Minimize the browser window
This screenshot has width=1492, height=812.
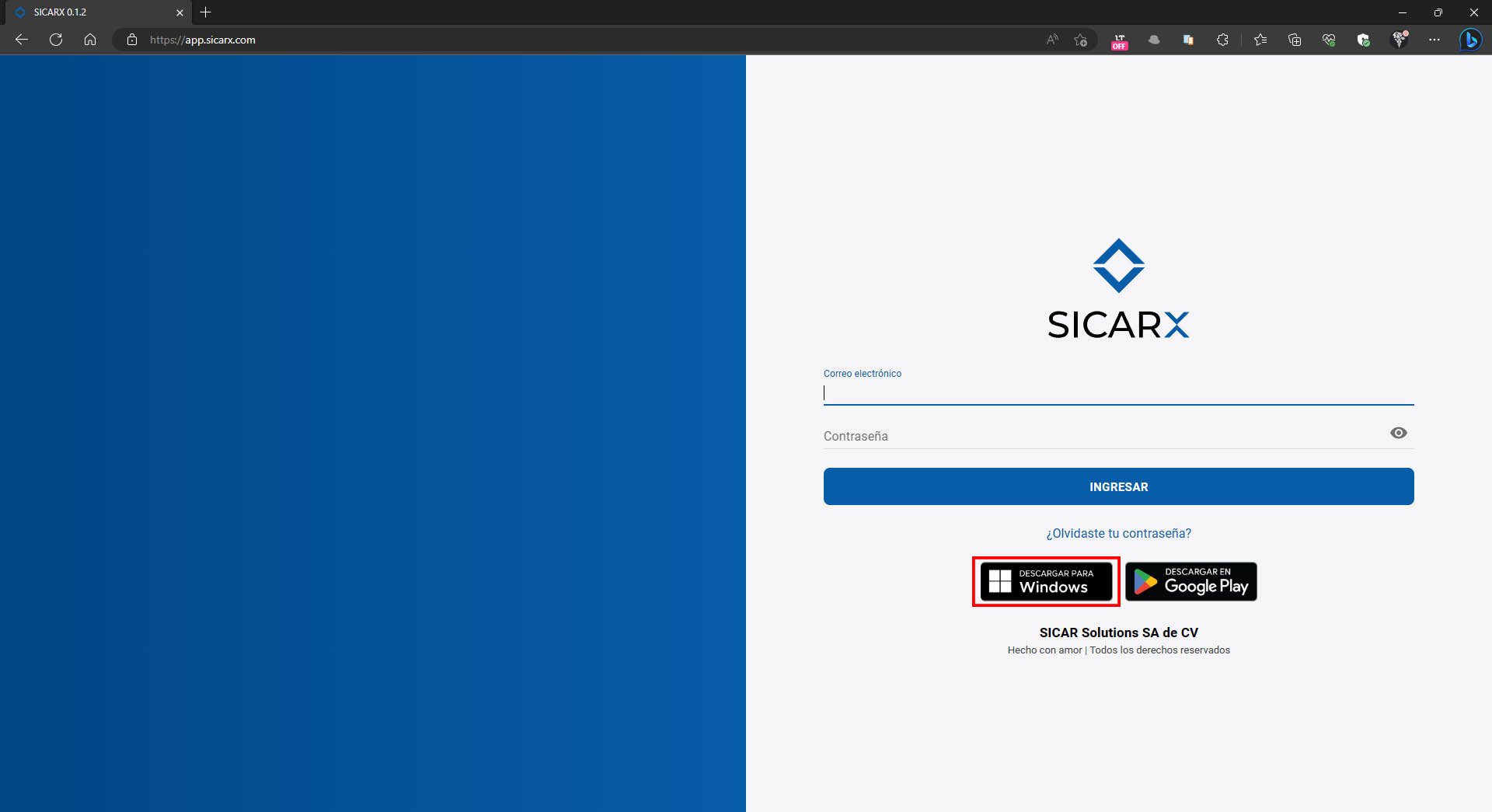coord(1402,12)
